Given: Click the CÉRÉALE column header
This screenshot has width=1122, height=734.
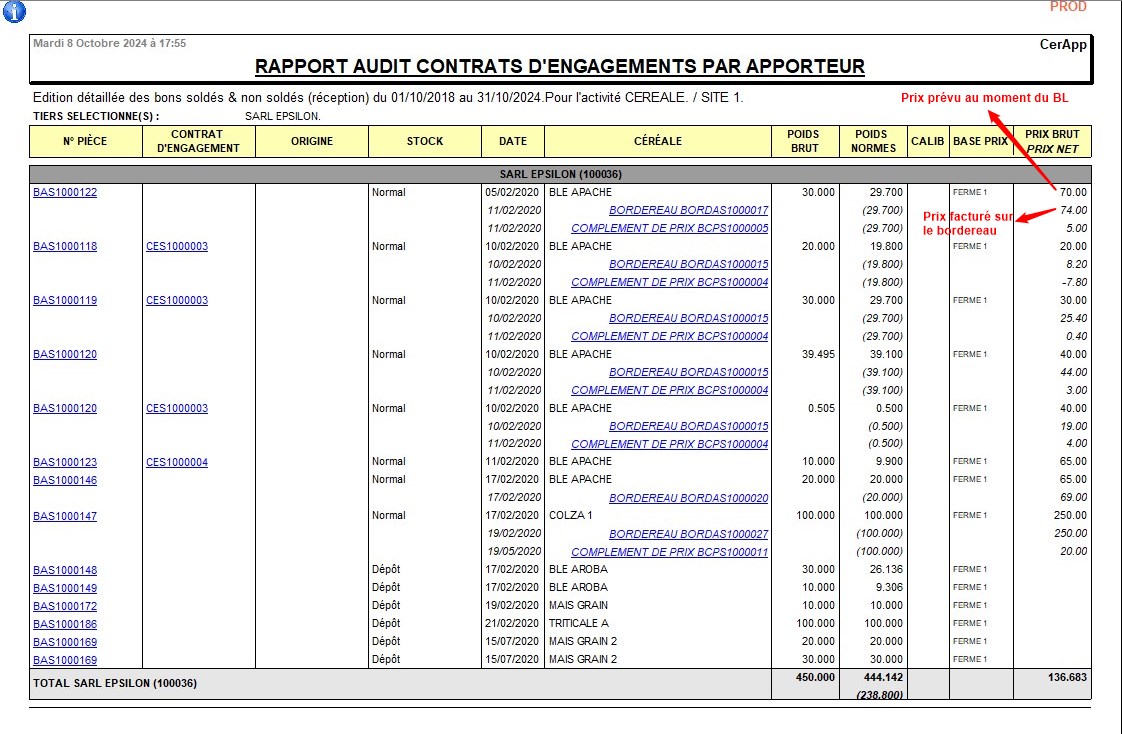Looking at the screenshot, I should (657, 142).
